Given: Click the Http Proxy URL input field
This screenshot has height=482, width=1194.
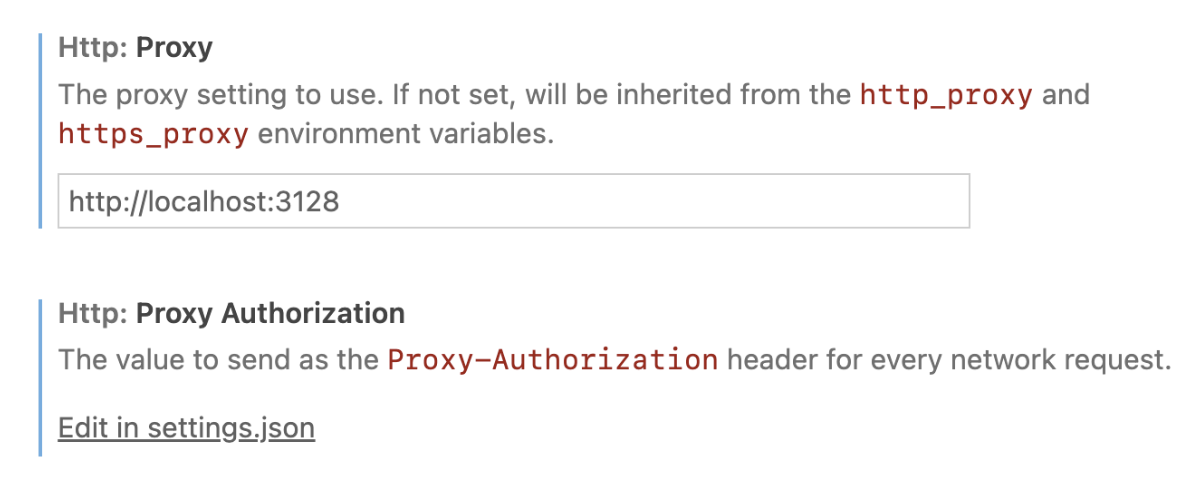Looking at the screenshot, I should coord(513,202).
